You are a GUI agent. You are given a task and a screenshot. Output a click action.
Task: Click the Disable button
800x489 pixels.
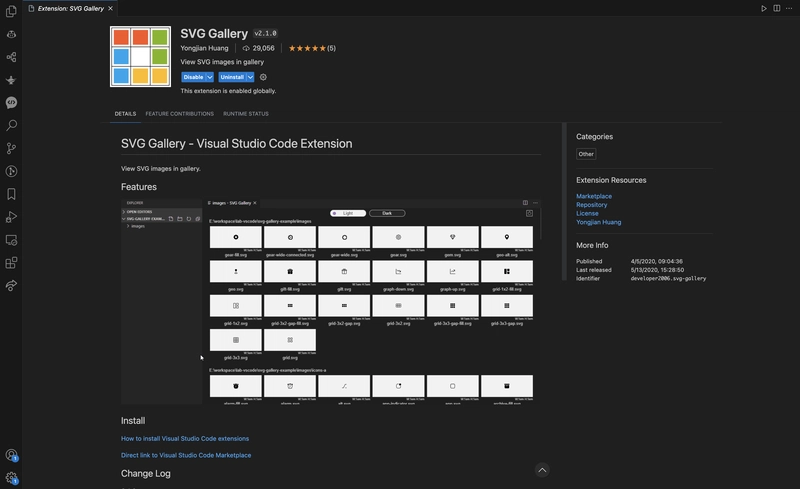193,77
